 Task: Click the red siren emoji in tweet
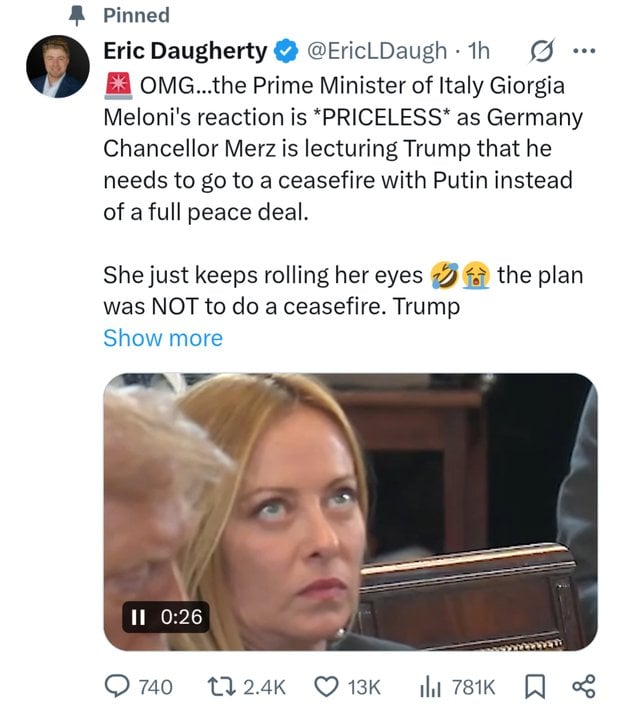pos(119,86)
